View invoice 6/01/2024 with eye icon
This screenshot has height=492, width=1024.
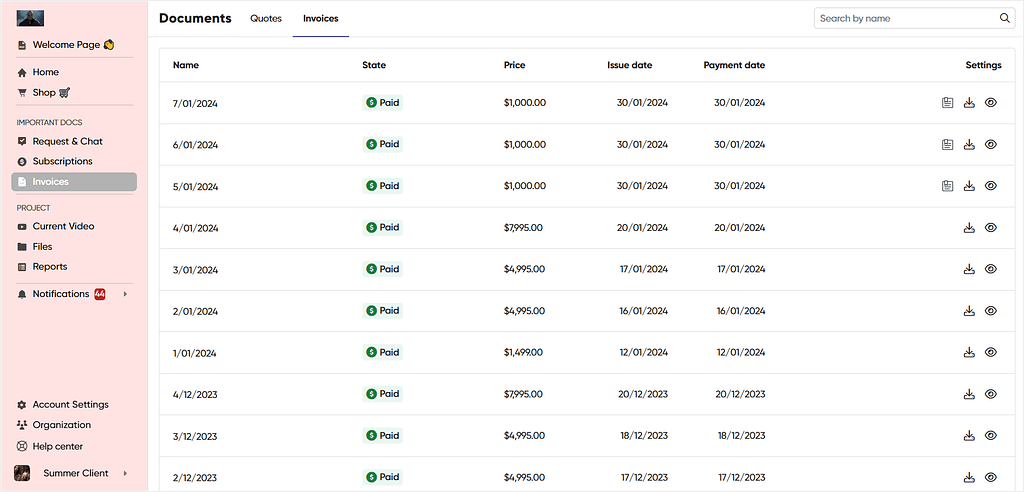[x=991, y=144]
